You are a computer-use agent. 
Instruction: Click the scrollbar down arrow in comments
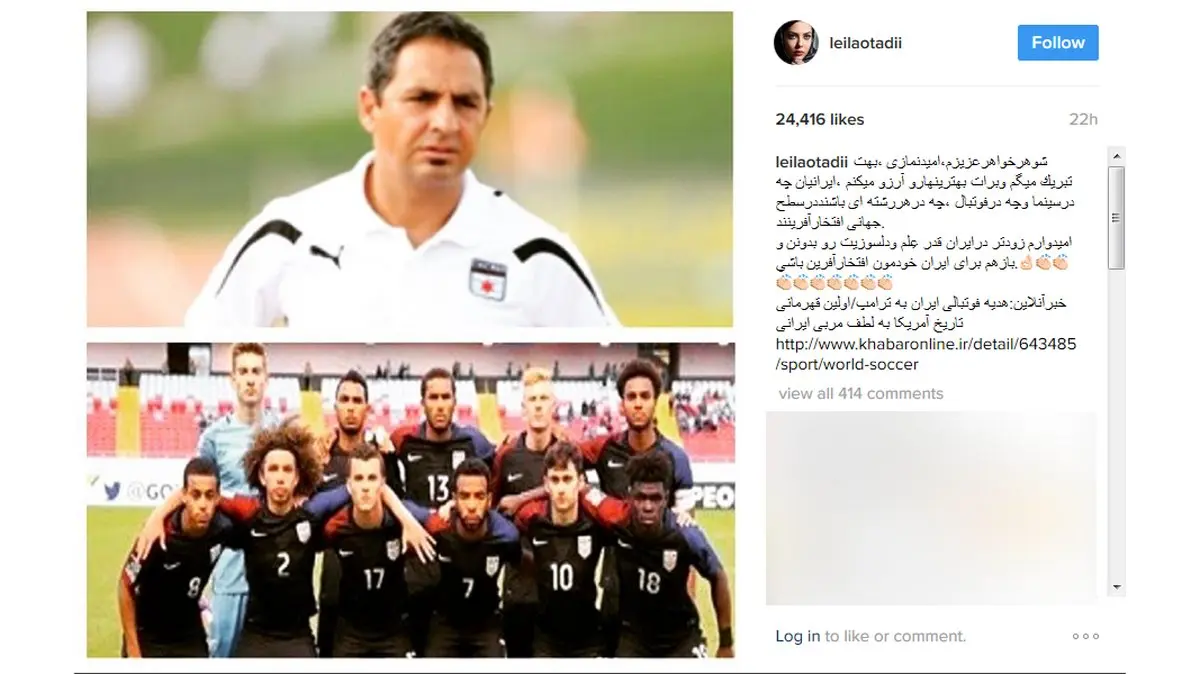(1117, 586)
